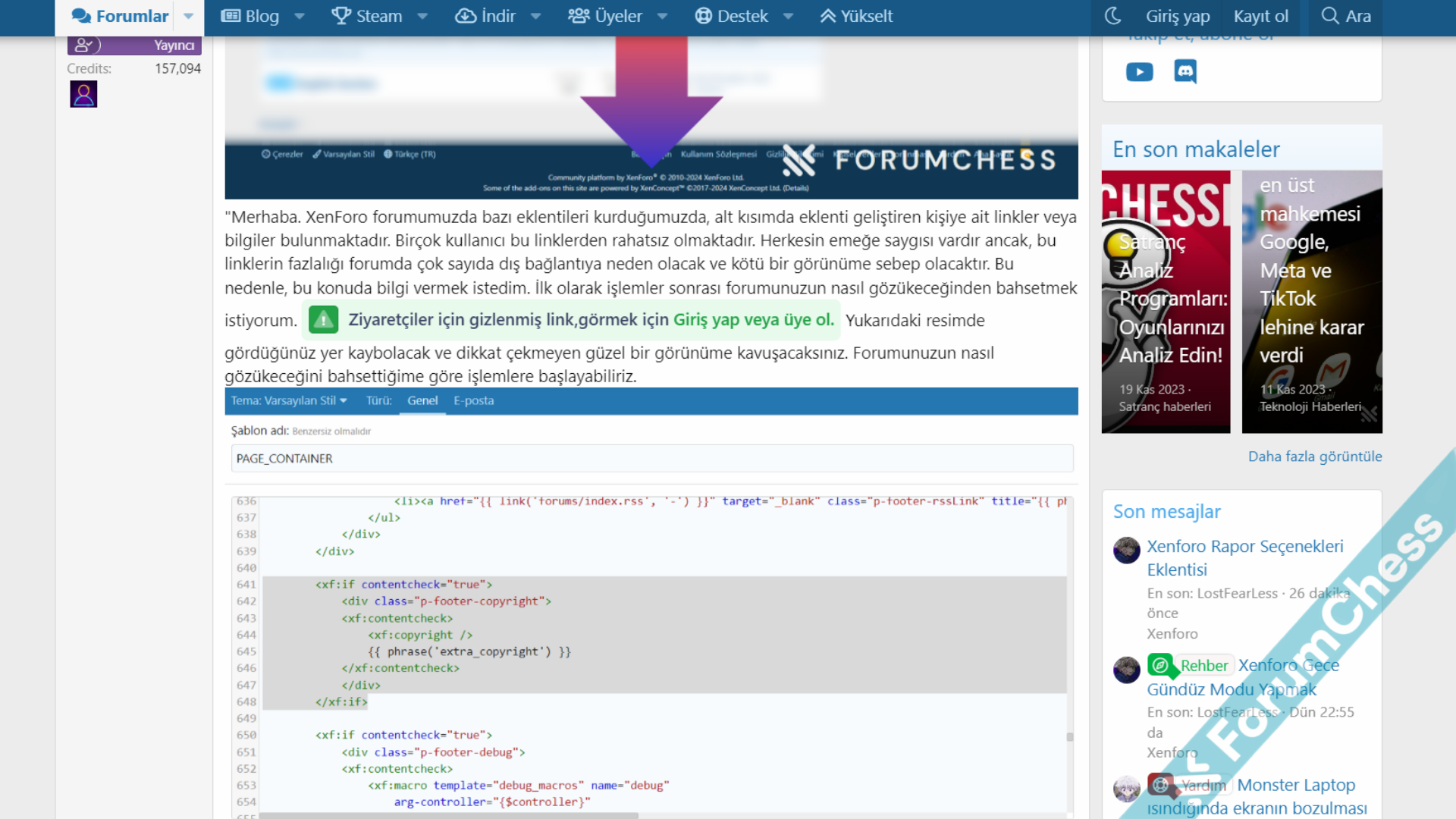Open the Tema: Varsayılan Stil dropdown
This screenshot has height=819, width=1456.
pyautogui.click(x=289, y=400)
